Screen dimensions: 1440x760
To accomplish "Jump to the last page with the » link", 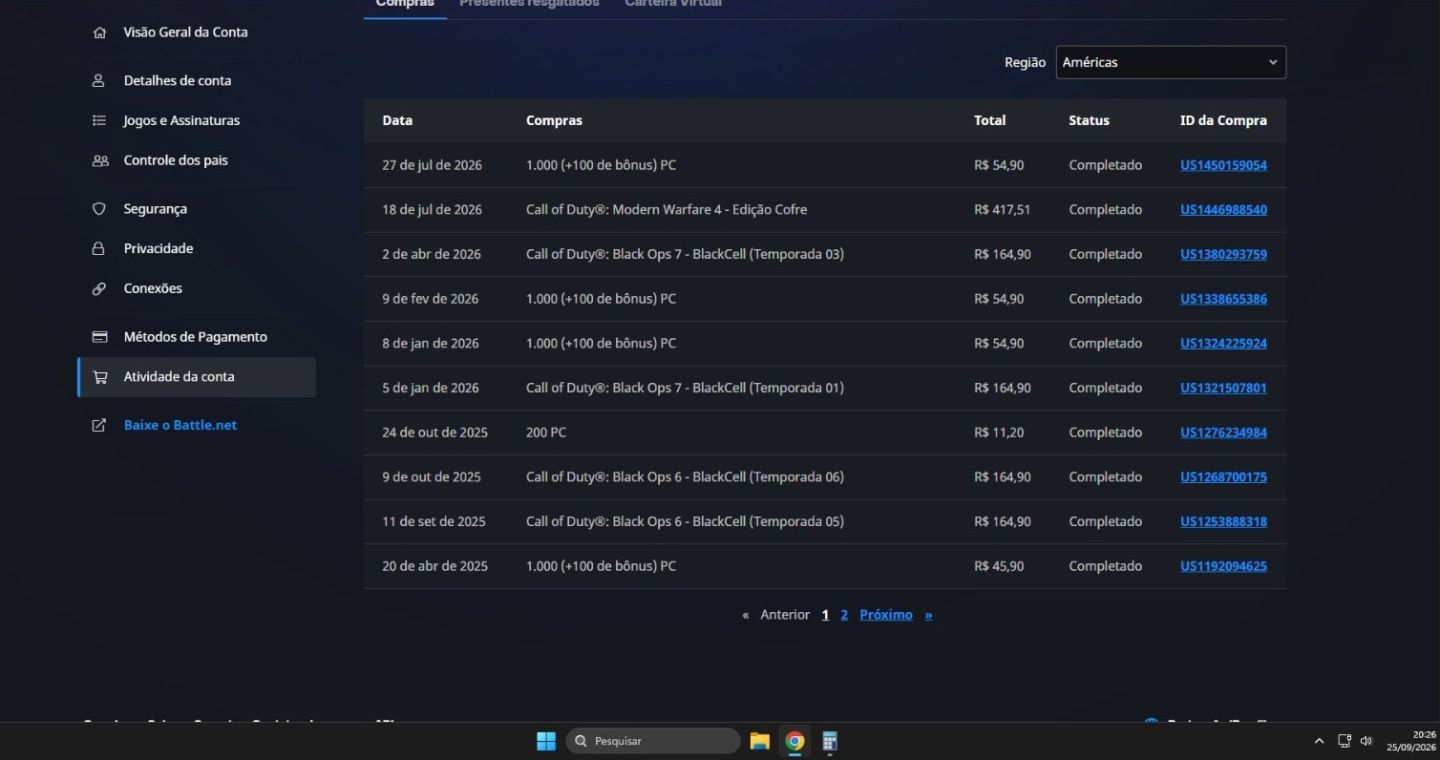I will 928,615.
